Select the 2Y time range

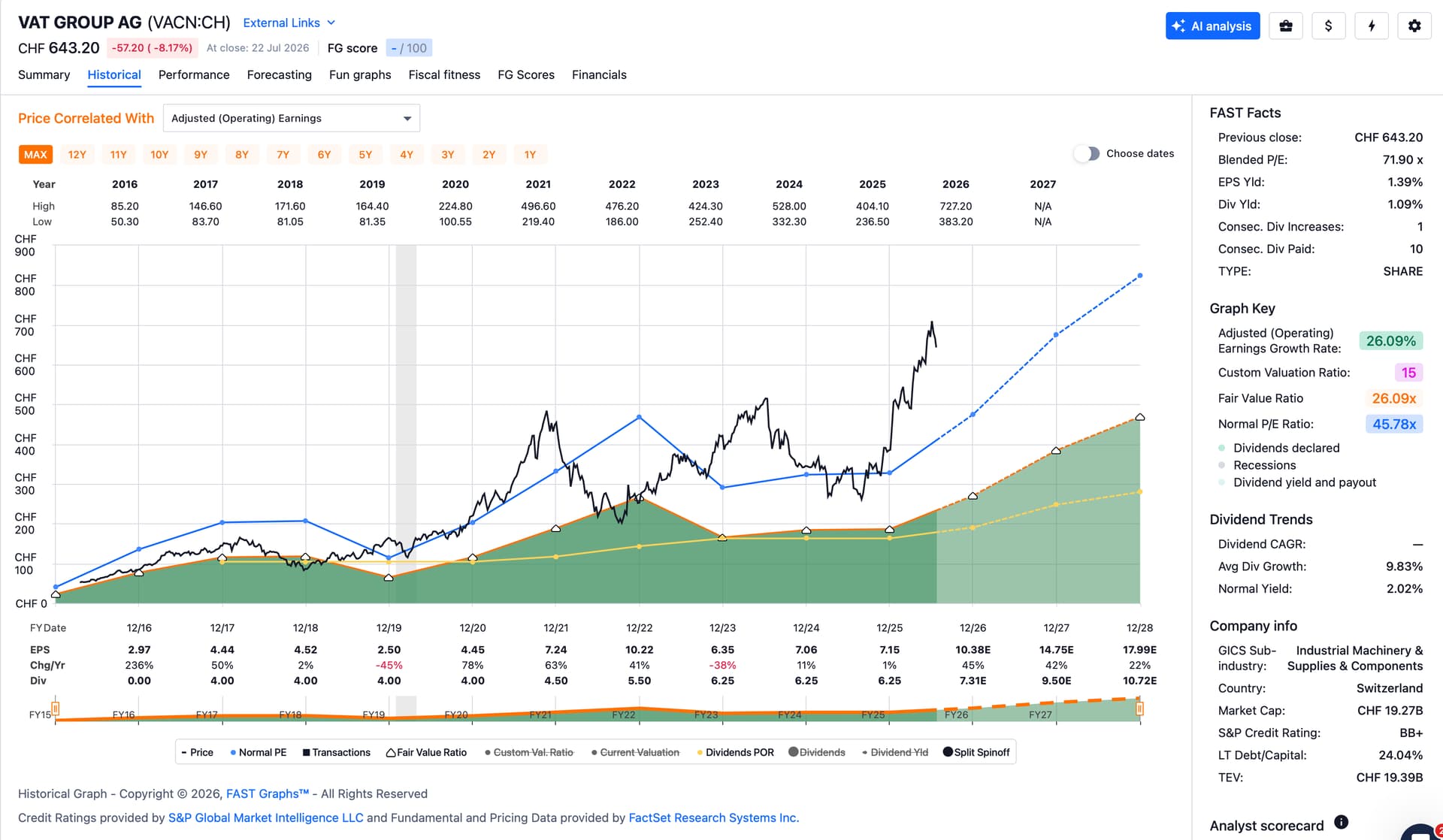(x=489, y=155)
